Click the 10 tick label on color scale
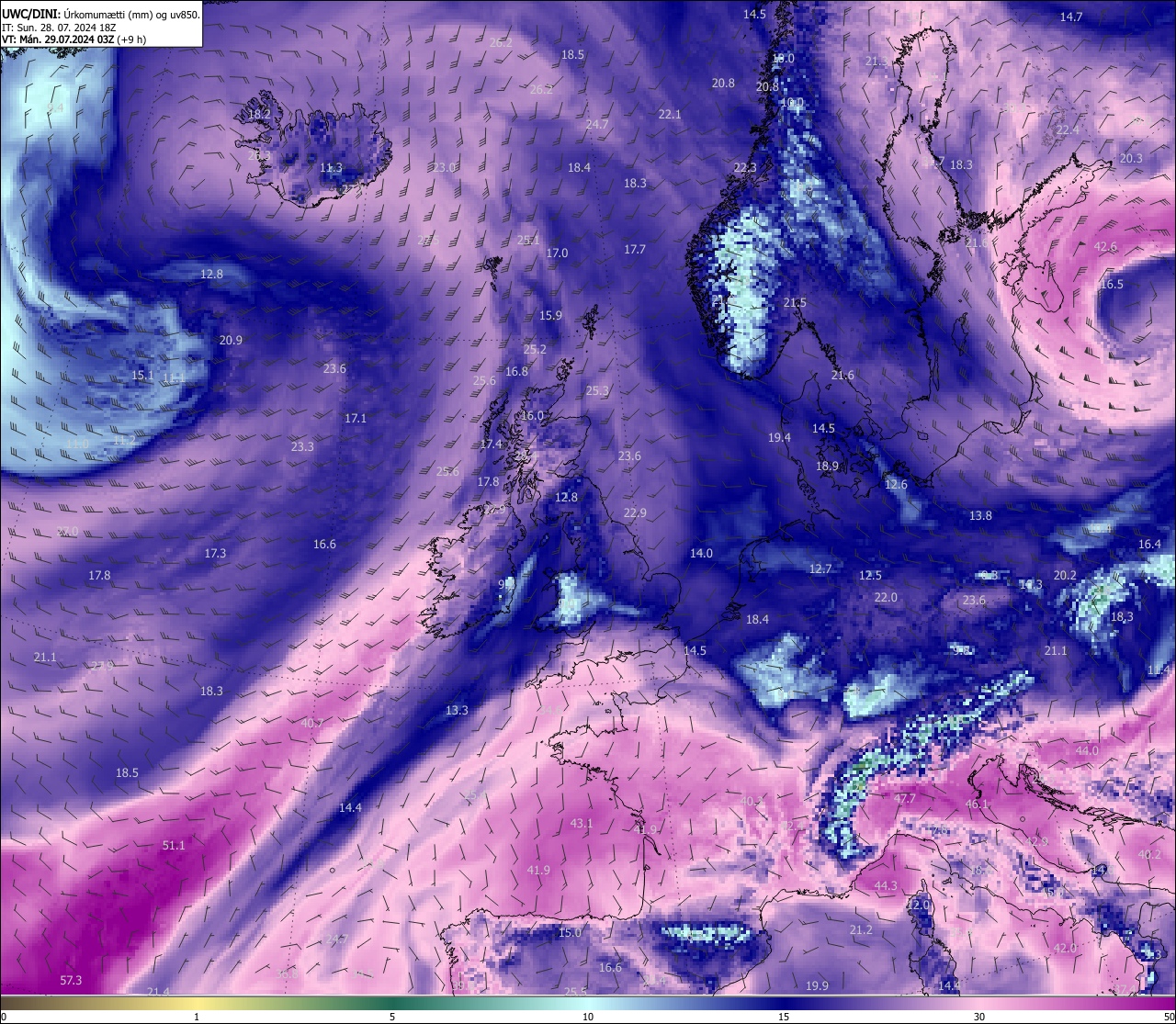This screenshot has height=1024, width=1176. (x=588, y=1017)
